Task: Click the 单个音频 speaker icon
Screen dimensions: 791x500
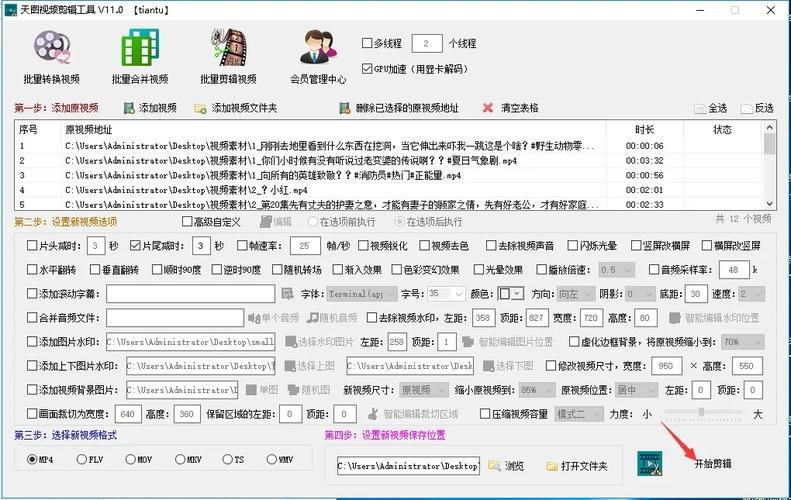Action: coord(254,318)
